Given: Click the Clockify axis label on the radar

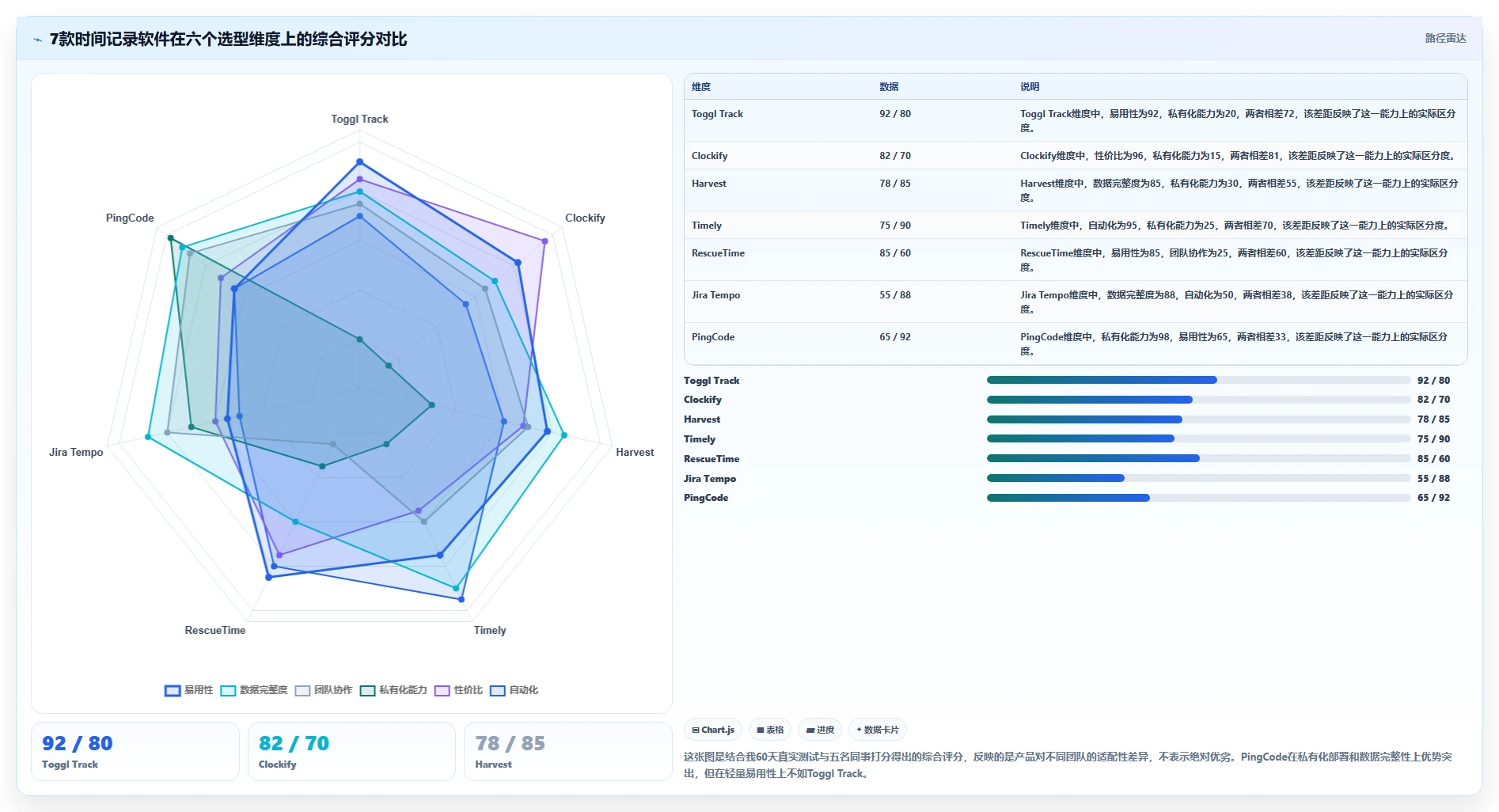Looking at the screenshot, I should [x=585, y=218].
